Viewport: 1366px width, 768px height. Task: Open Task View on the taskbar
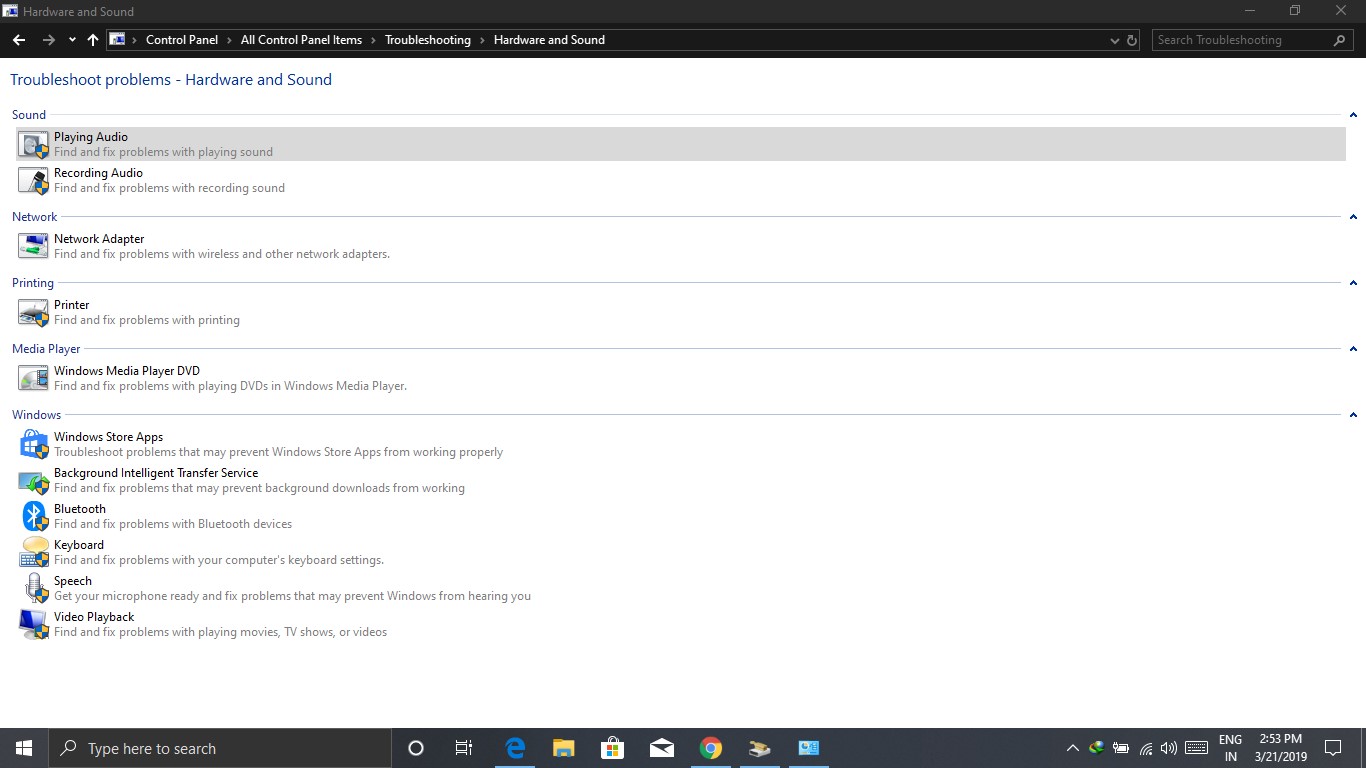point(464,748)
